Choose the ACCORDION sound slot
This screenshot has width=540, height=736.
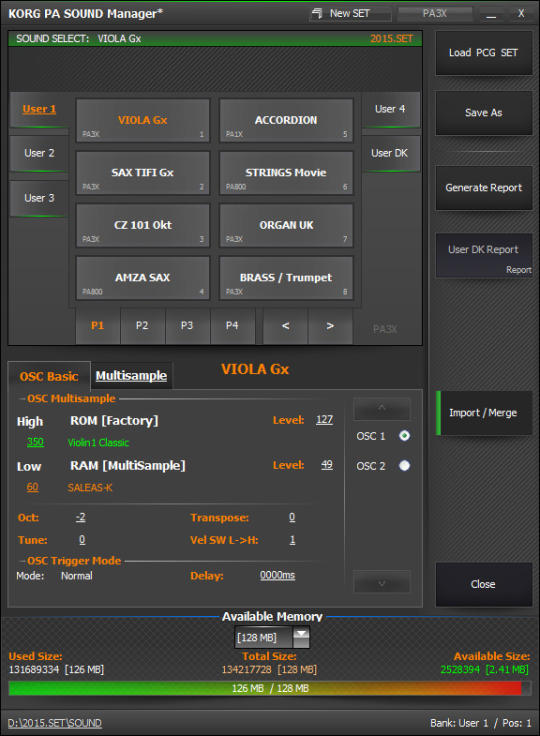(286, 121)
